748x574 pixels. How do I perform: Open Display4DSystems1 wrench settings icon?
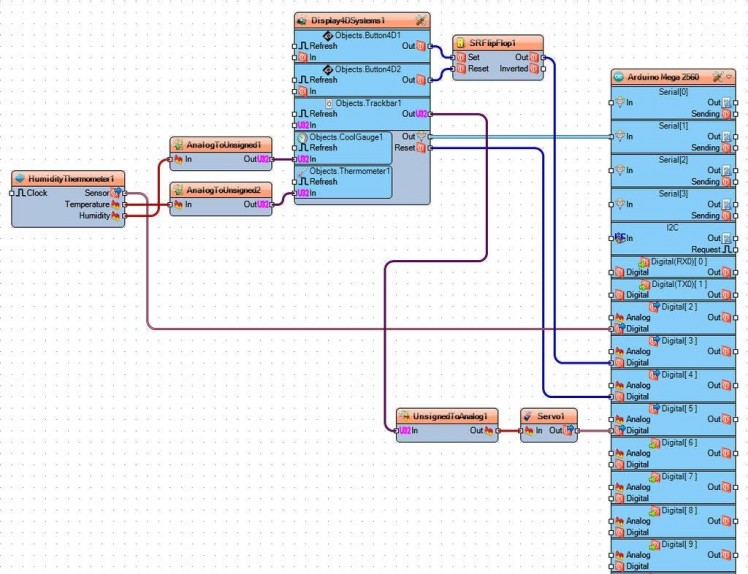tap(421, 21)
